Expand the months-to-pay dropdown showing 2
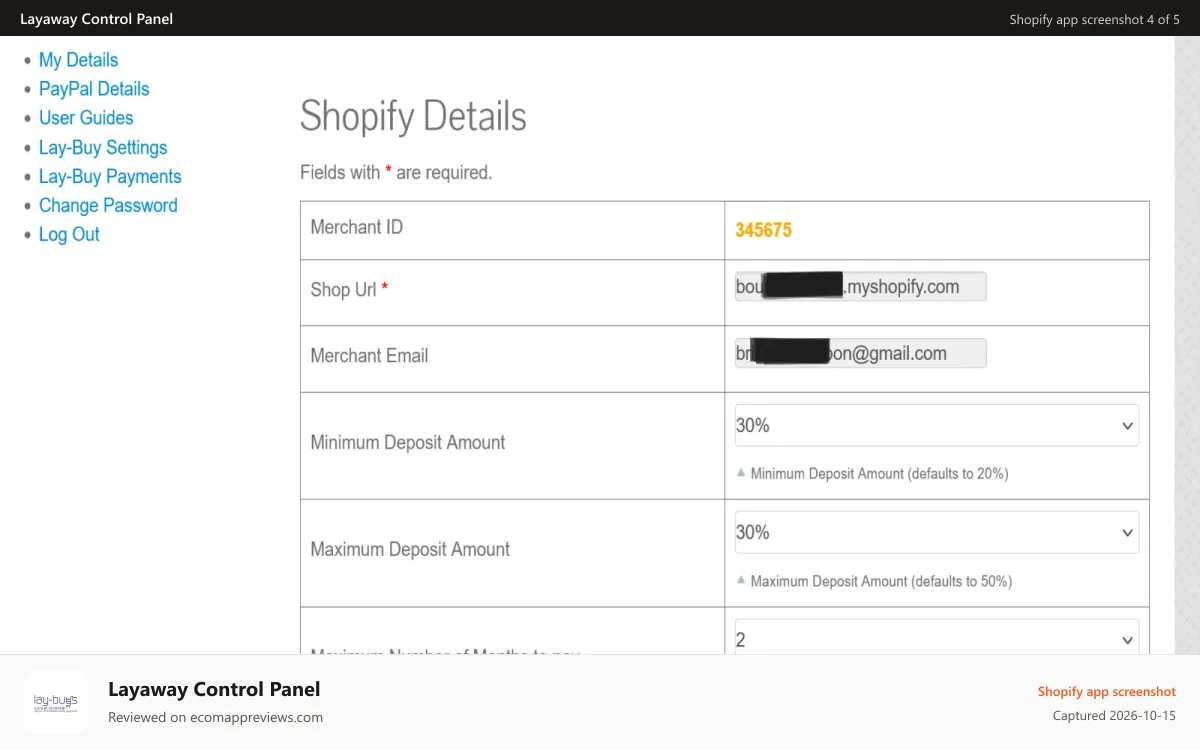Screen dimensions: 1200x750 (x=937, y=638)
